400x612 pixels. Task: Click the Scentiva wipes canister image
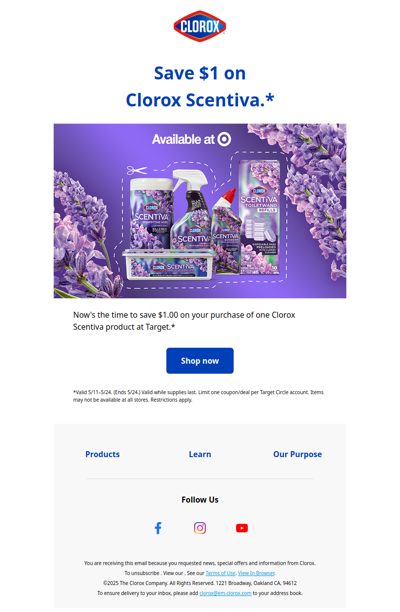[151, 213]
